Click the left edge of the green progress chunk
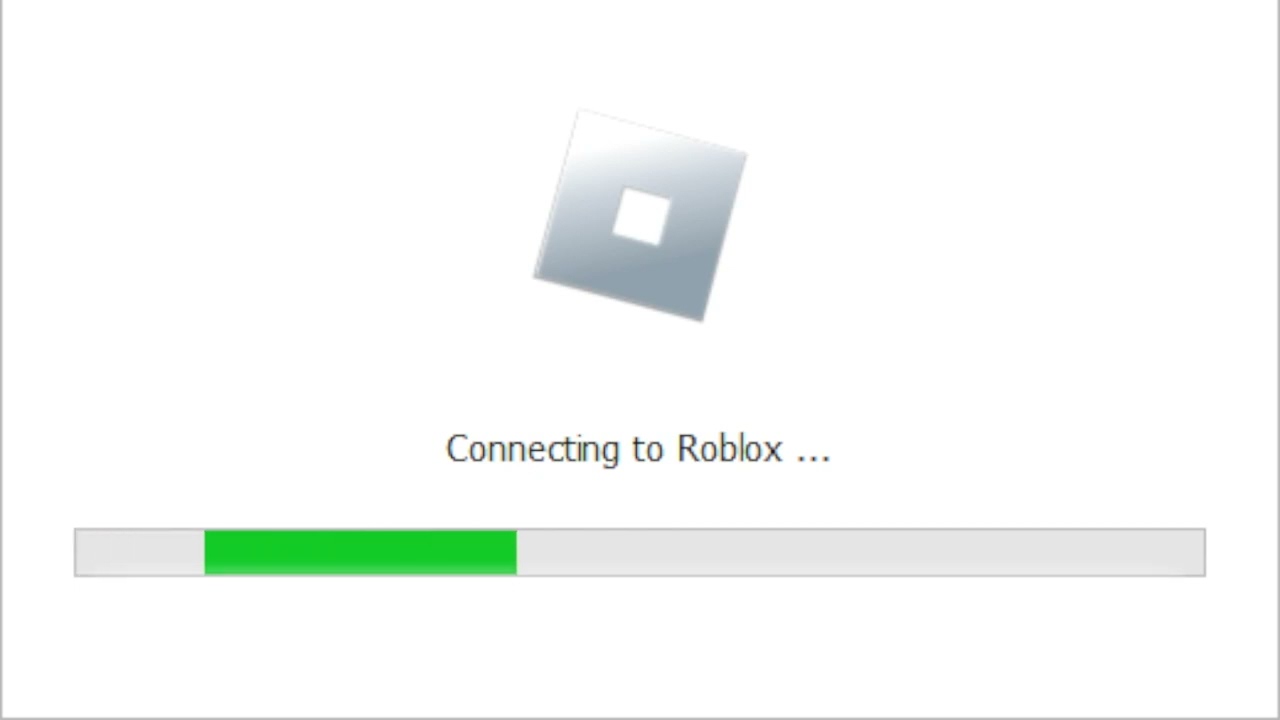The height and width of the screenshot is (720, 1280). tap(206, 552)
